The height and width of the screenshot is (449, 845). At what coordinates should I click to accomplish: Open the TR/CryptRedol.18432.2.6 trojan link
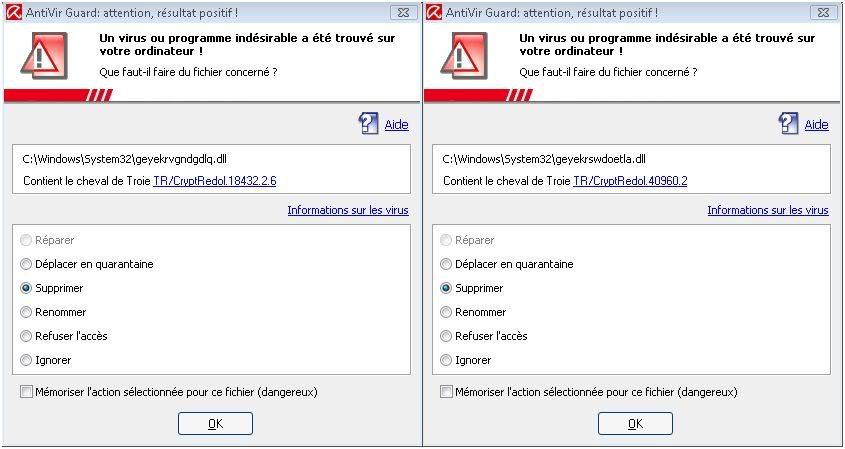(215, 181)
